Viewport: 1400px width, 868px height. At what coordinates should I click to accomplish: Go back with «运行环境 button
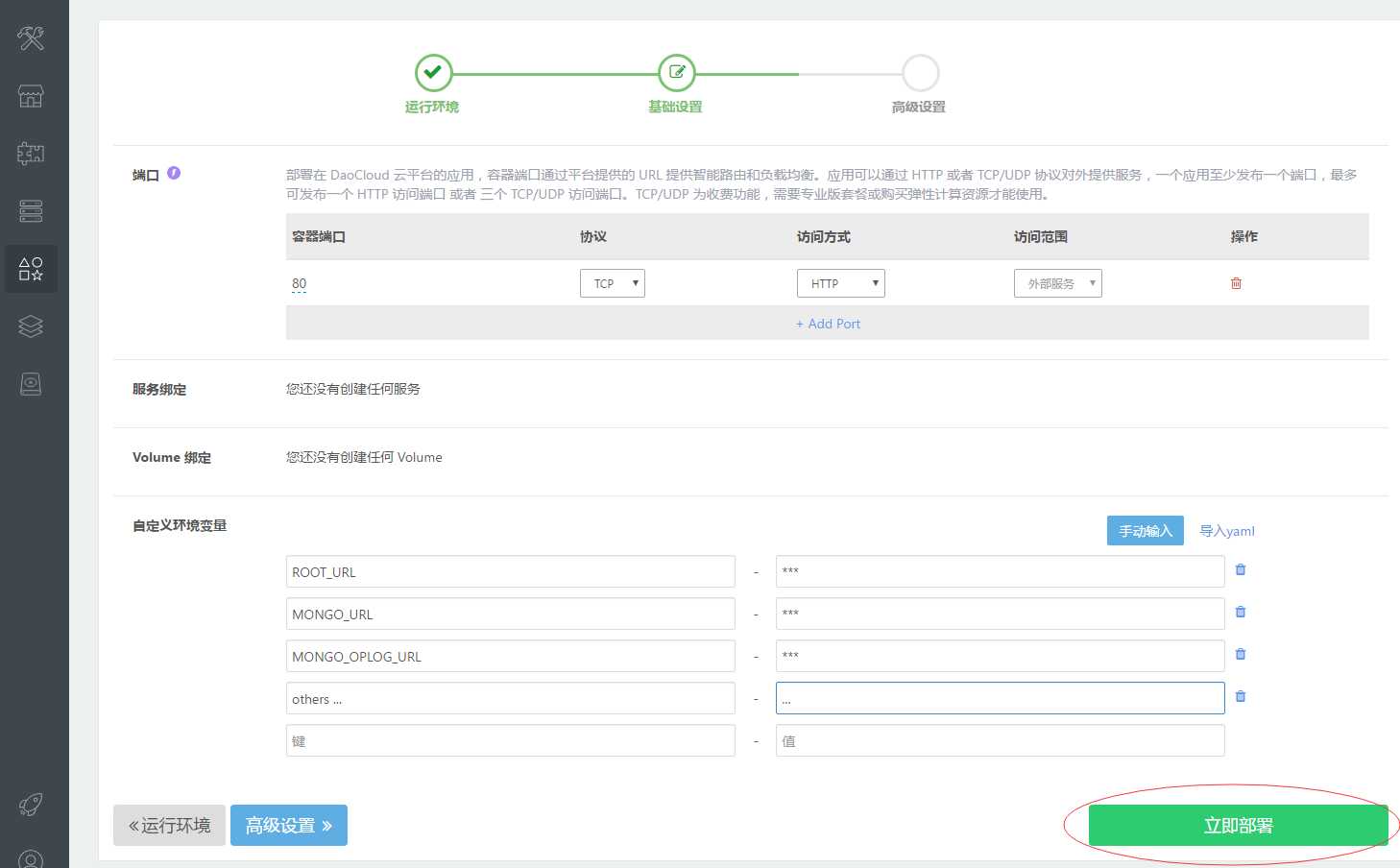point(169,826)
